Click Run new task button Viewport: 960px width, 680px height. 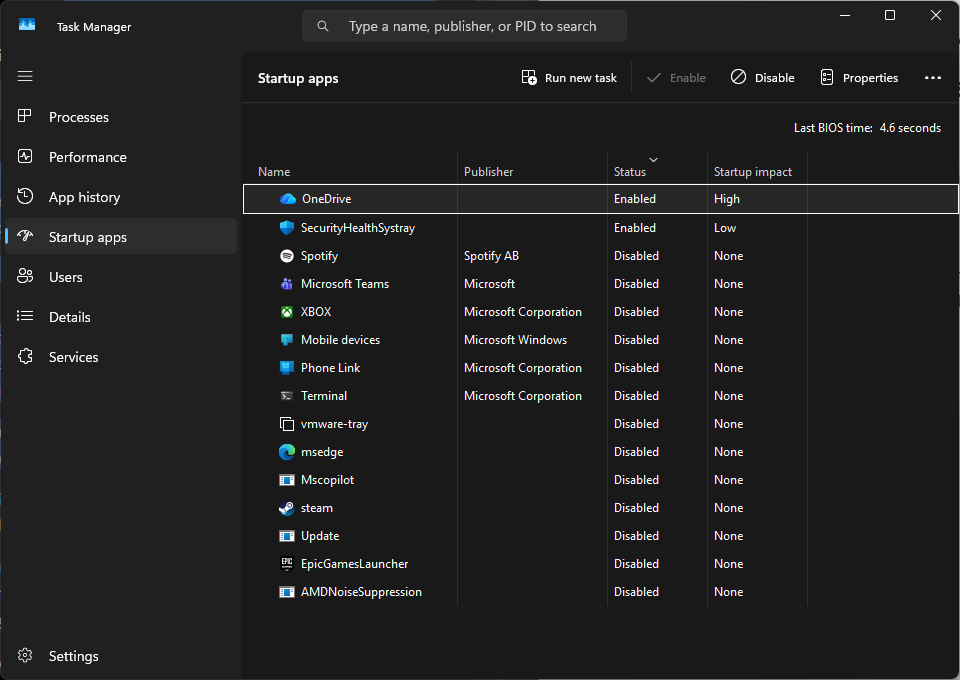click(569, 78)
